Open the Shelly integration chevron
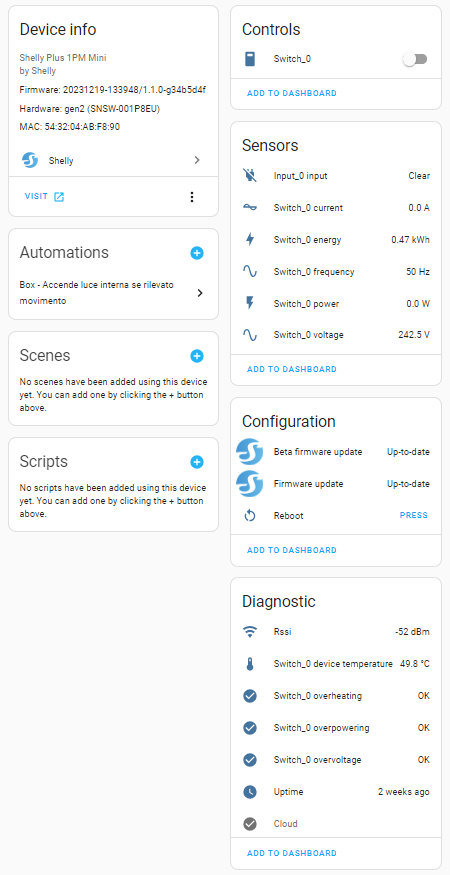 pos(197,160)
